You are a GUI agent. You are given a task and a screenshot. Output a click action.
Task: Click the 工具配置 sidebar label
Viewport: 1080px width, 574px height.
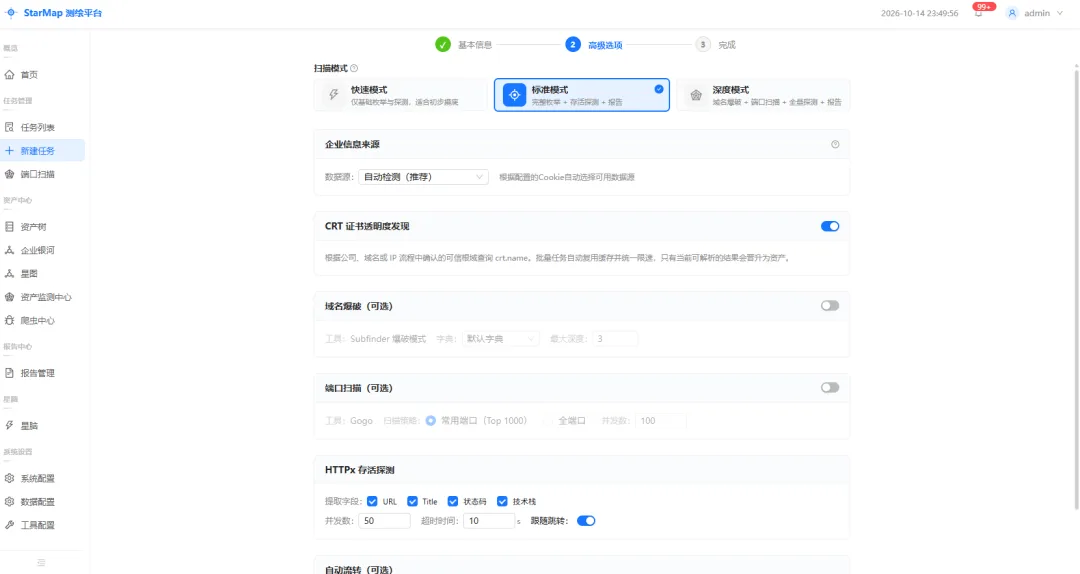coord(37,525)
